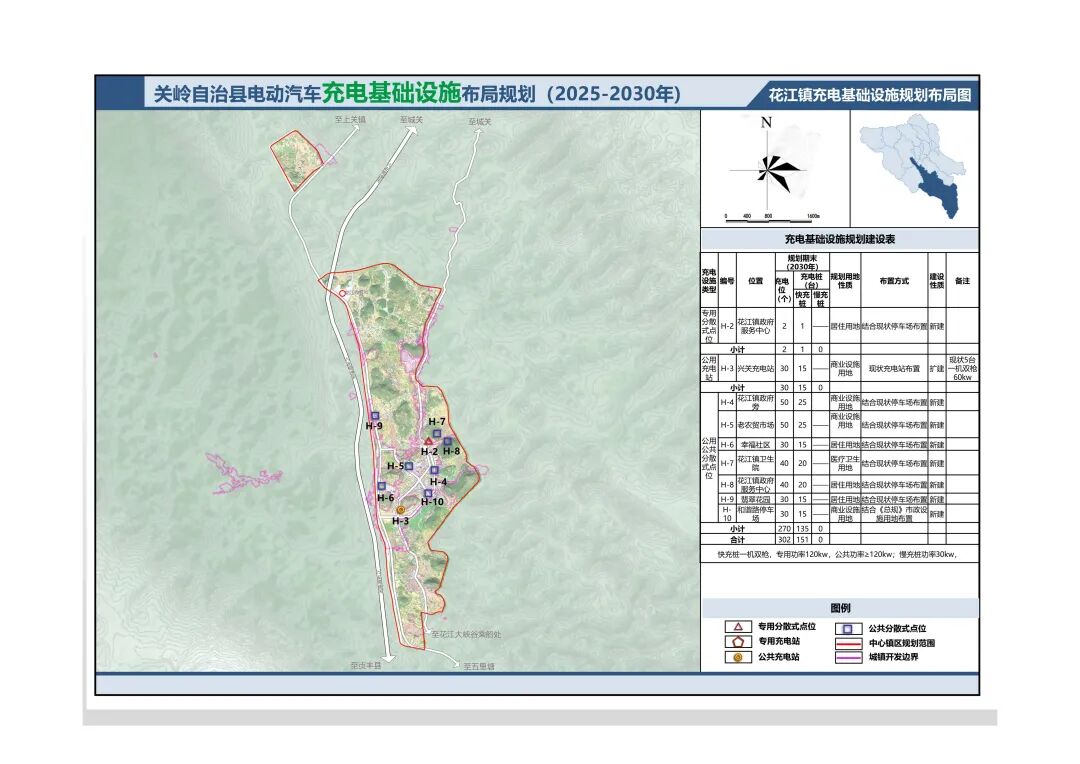Viewport: 1080px width, 764px height.
Task: Click the total value 151
Action: [x=802, y=539]
